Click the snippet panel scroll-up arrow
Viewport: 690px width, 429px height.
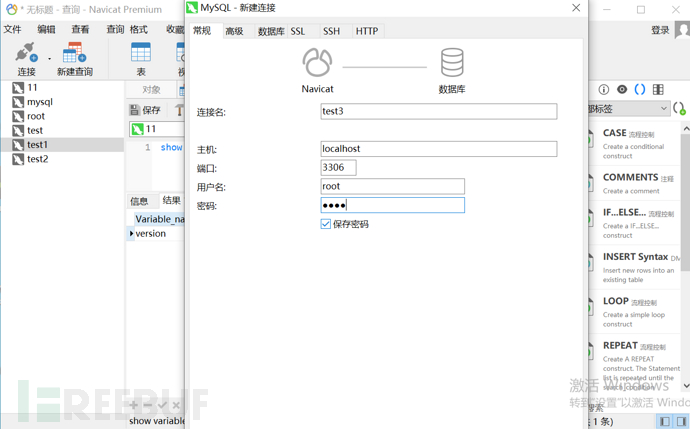[x=686, y=128]
